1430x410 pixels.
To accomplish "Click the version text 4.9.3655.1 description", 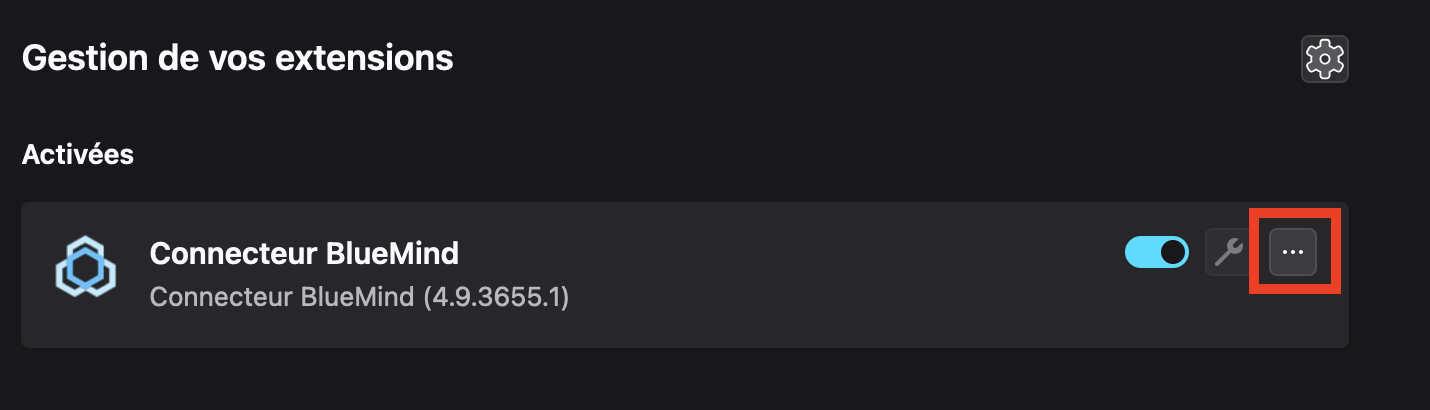I will [x=359, y=298].
